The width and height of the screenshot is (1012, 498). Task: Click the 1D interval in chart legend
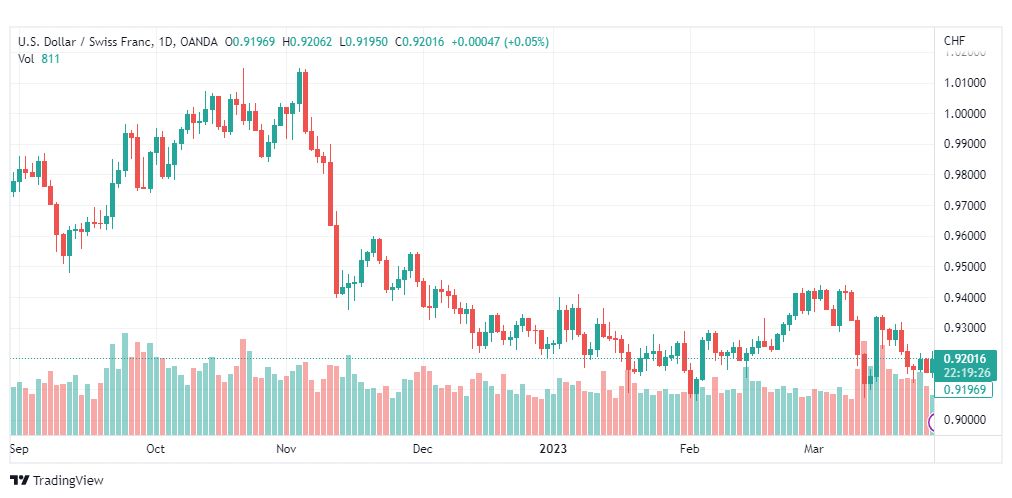point(167,42)
